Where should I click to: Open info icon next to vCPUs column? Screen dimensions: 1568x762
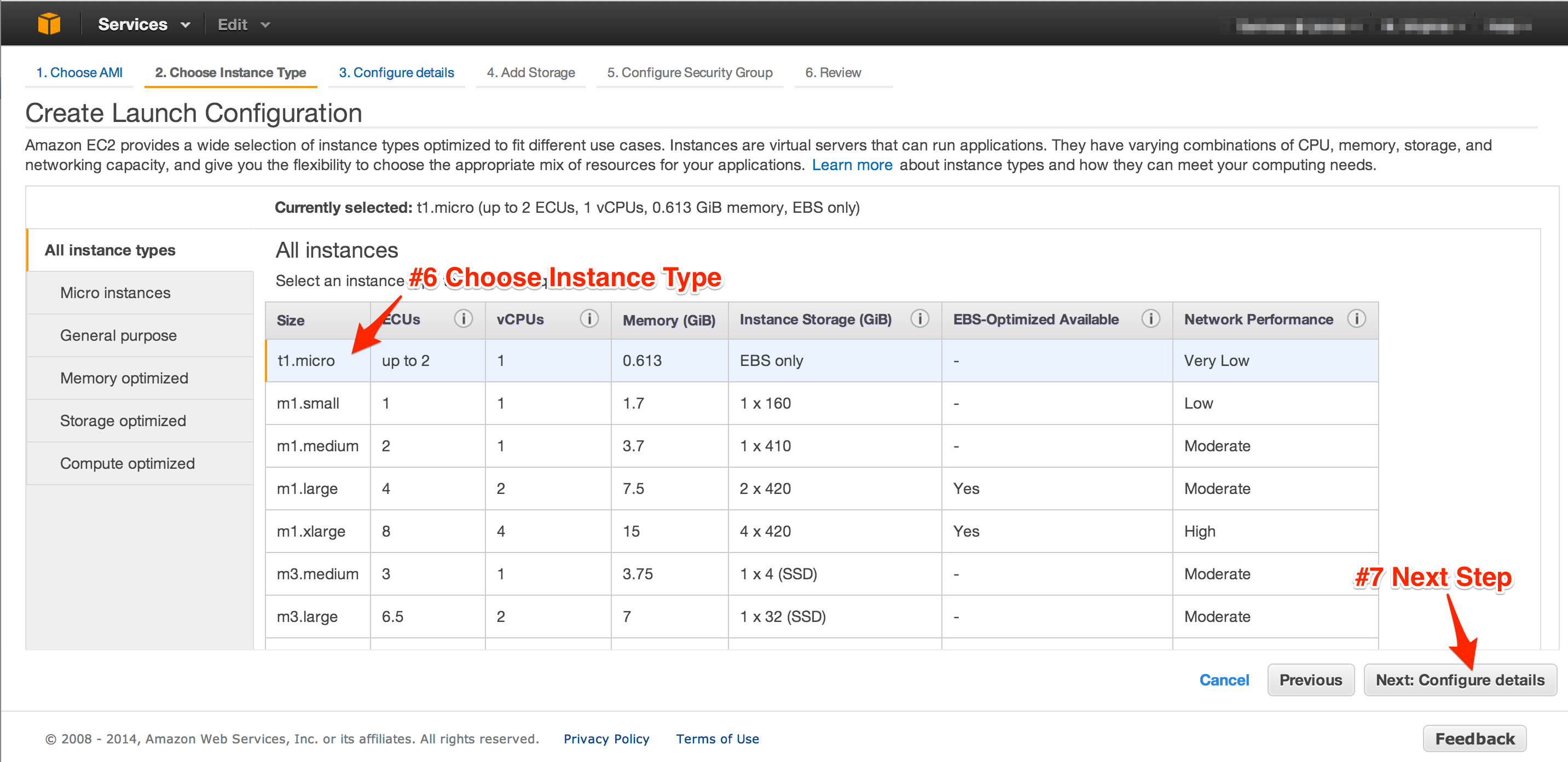coord(589,318)
